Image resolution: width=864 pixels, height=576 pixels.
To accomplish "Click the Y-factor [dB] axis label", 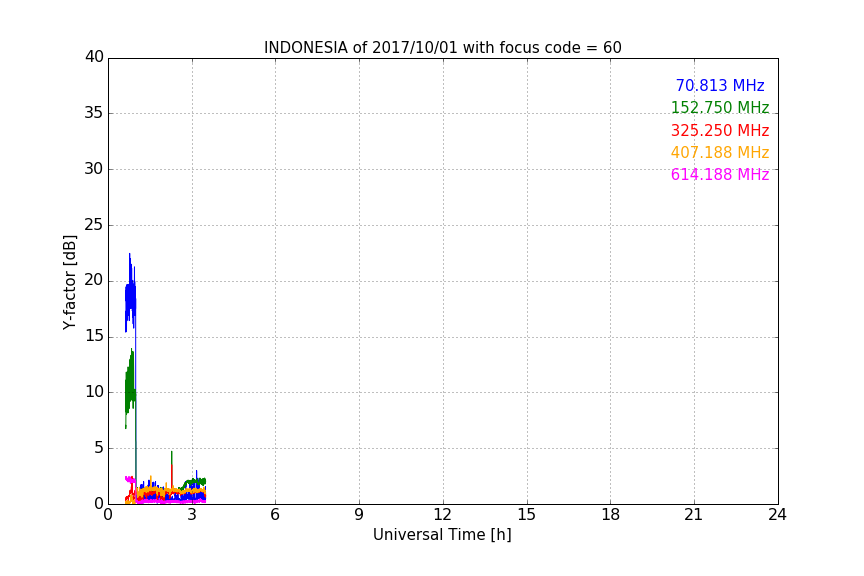I will [x=69, y=282].
